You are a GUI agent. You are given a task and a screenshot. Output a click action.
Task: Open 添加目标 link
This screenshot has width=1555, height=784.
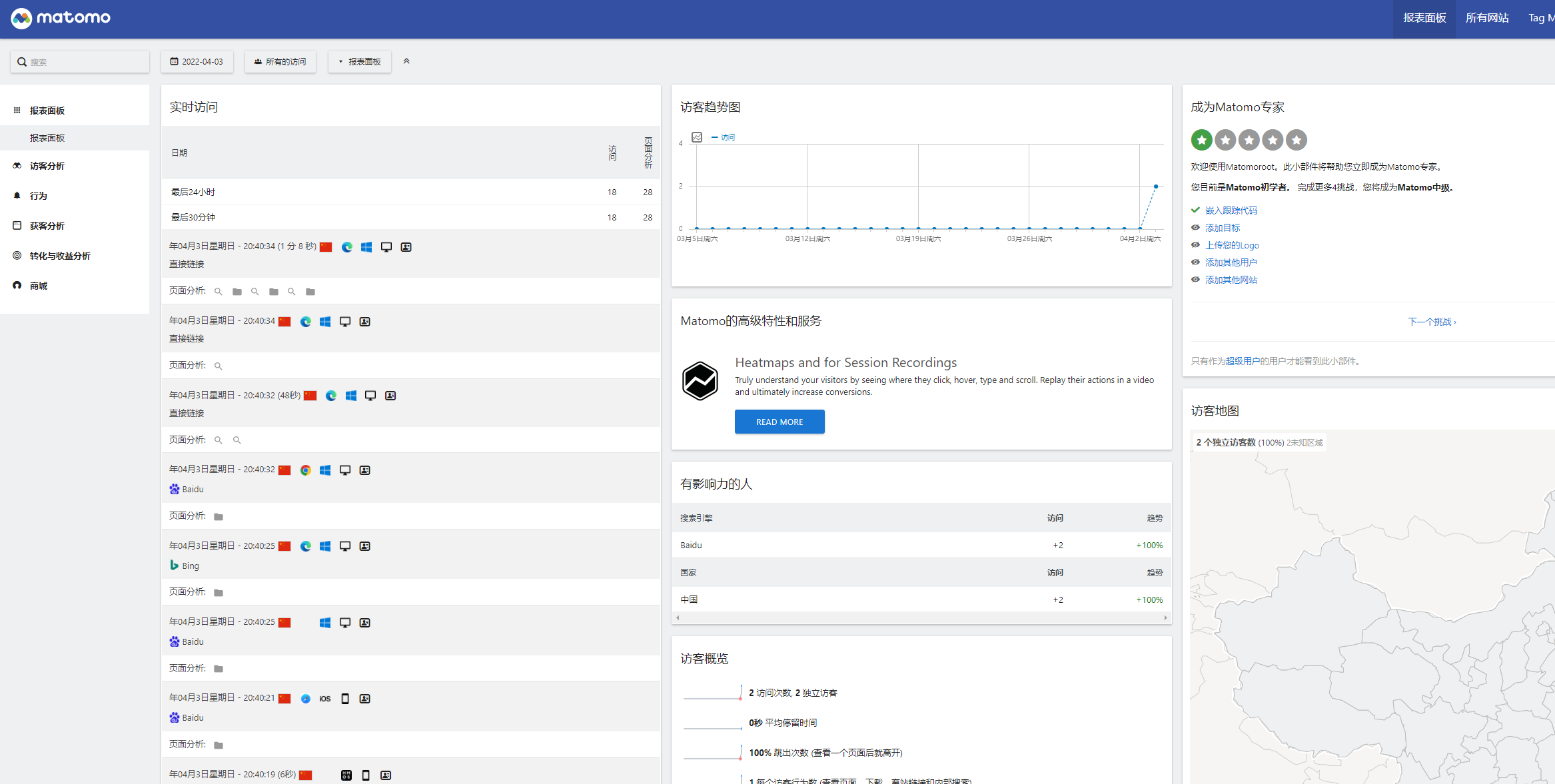[1223, 228]
